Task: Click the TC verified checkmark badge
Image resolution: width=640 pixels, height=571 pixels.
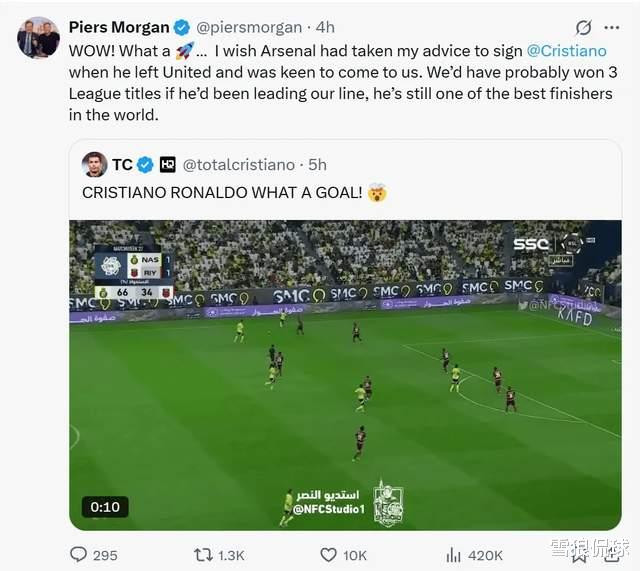Action: click(145, 165)
